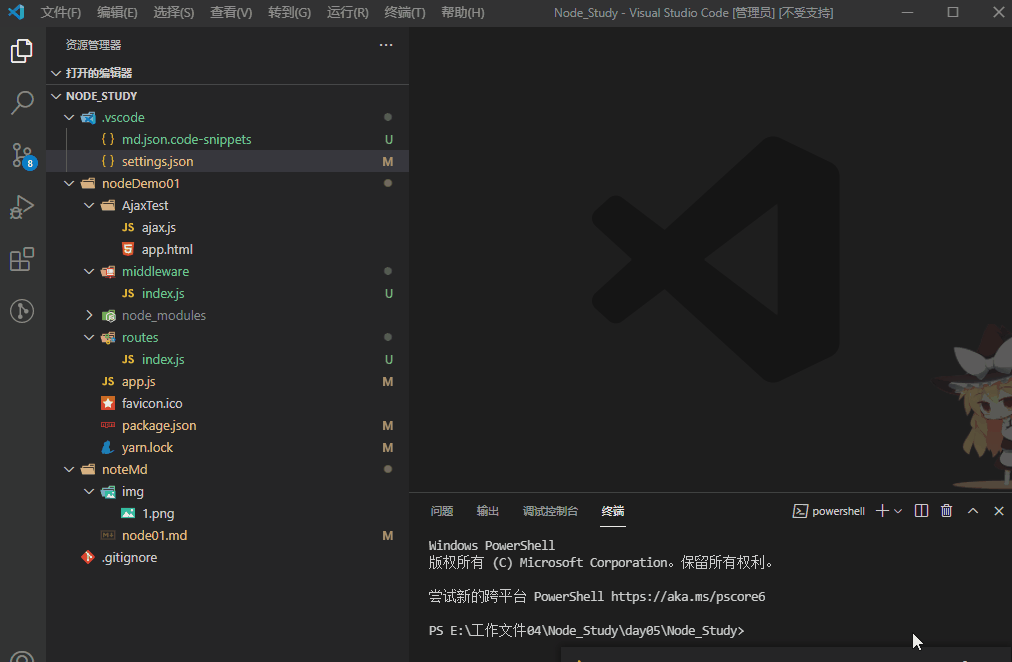Open Explorer more actions ellipsis
Viewport: 1012px width, 662px height.
click(386, 45)
